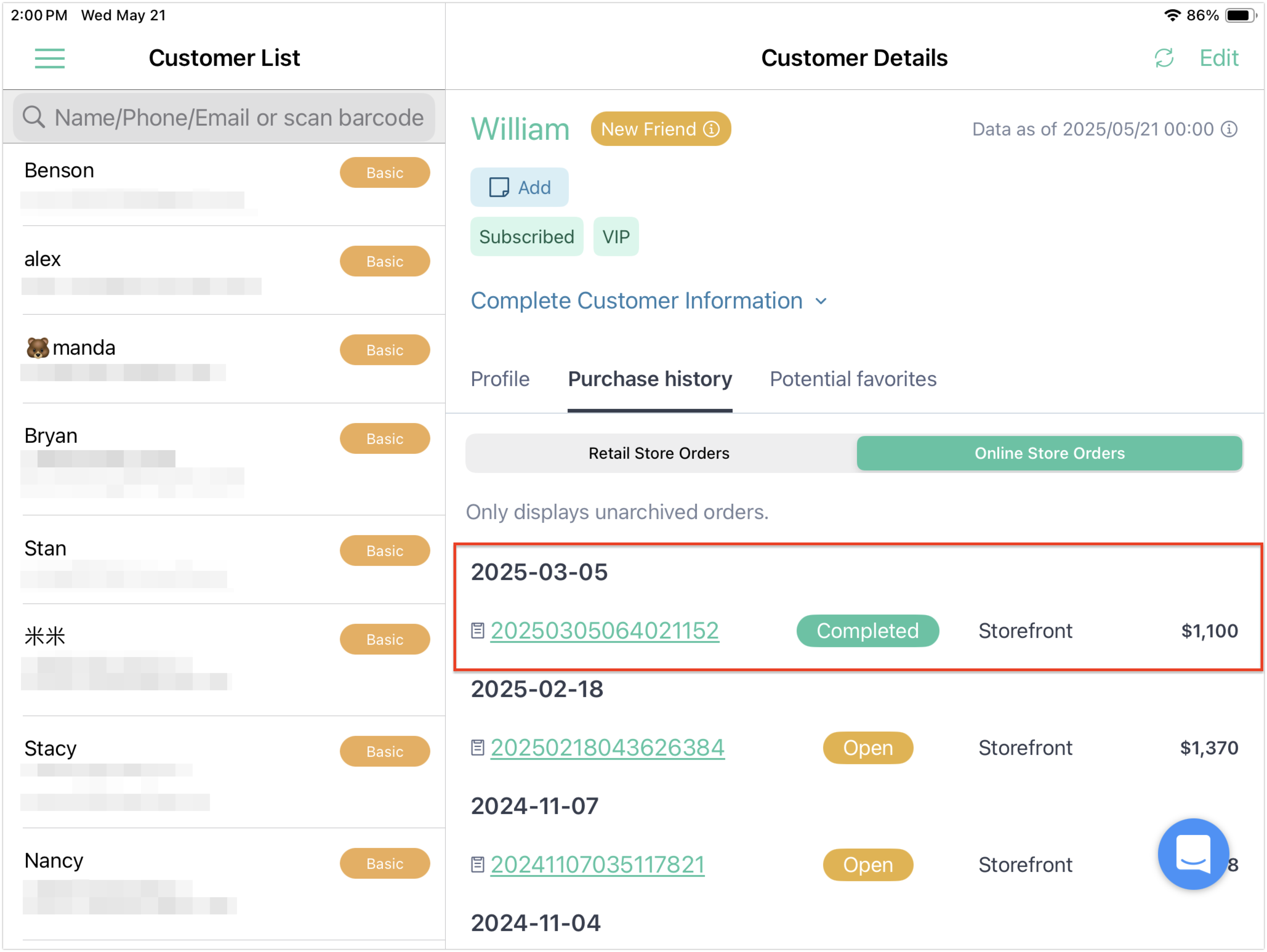Tap the VIP tag
This screenshot has height=952, width=1267.
(x=616, y=236)
